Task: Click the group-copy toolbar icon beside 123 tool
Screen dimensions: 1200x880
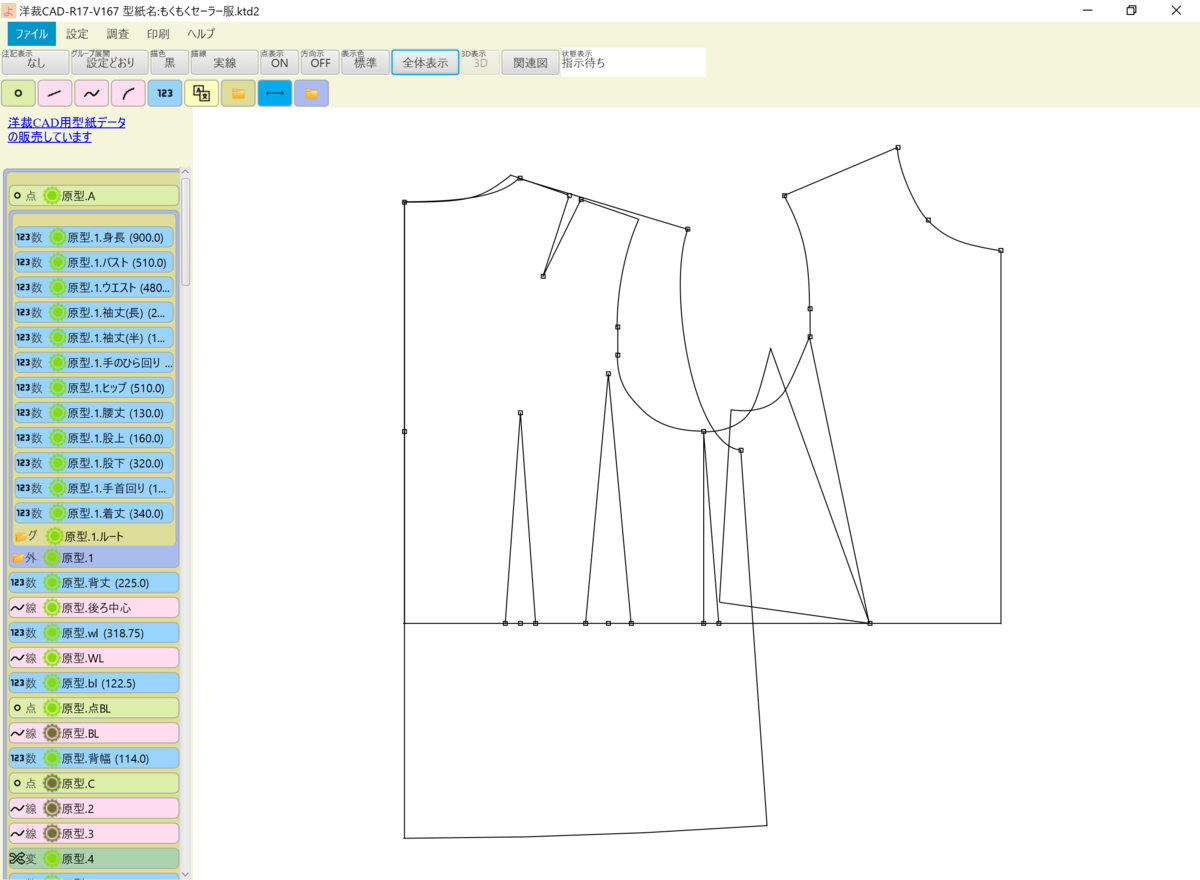Action: coord(201,92)
